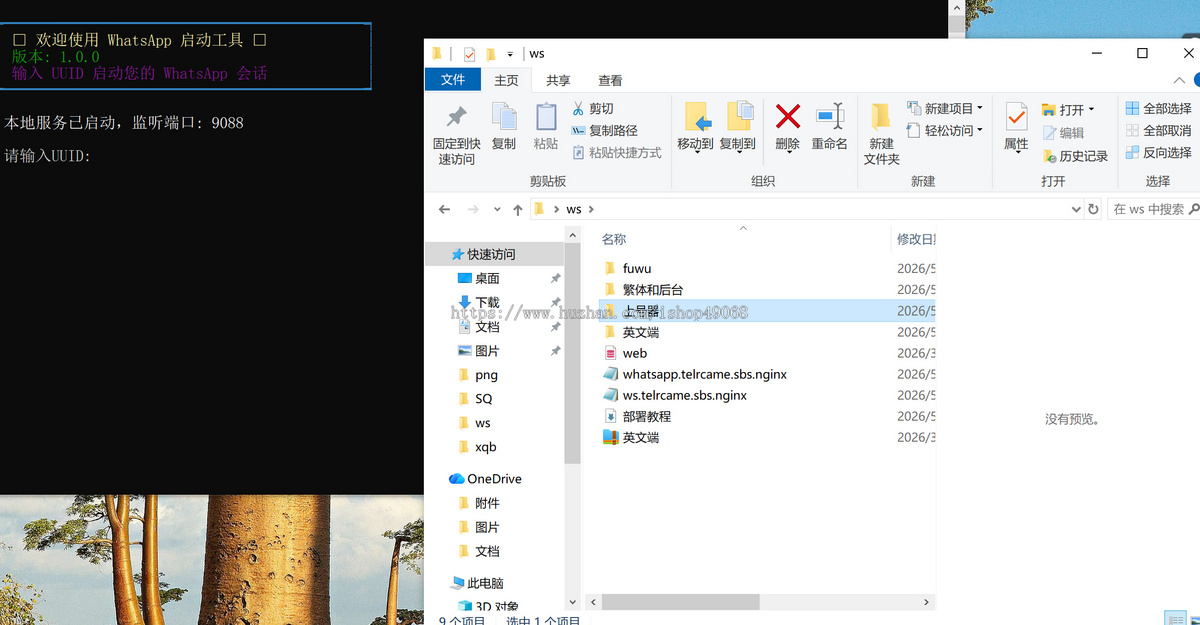Click the 粘贴 clipboard icon
1200x625 pixels.
(x=546, y=117)
